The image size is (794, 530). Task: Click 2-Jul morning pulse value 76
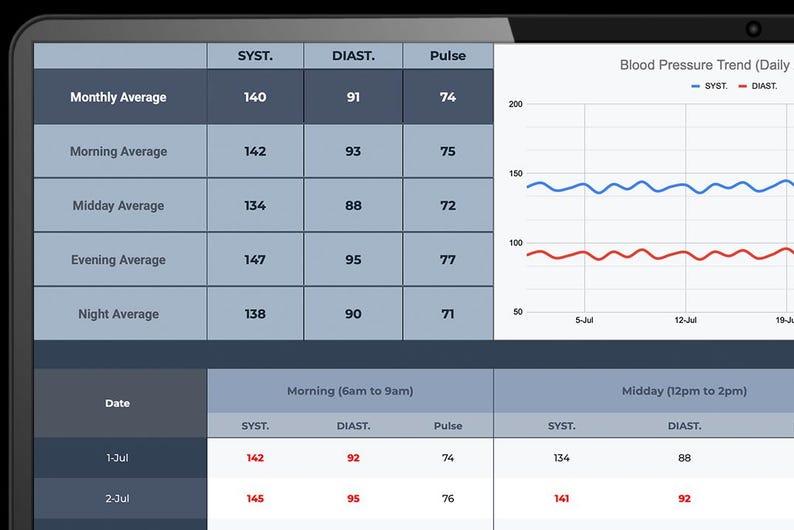pyautogui.click(x=448, y=499)
